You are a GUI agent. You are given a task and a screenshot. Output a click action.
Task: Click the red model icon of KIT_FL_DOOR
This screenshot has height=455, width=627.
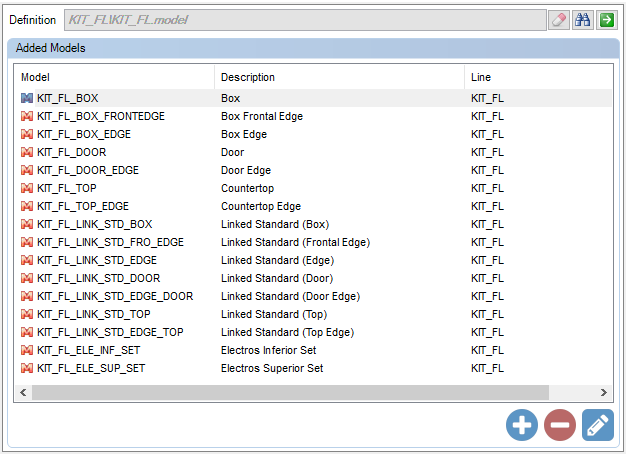pos(27,152)
